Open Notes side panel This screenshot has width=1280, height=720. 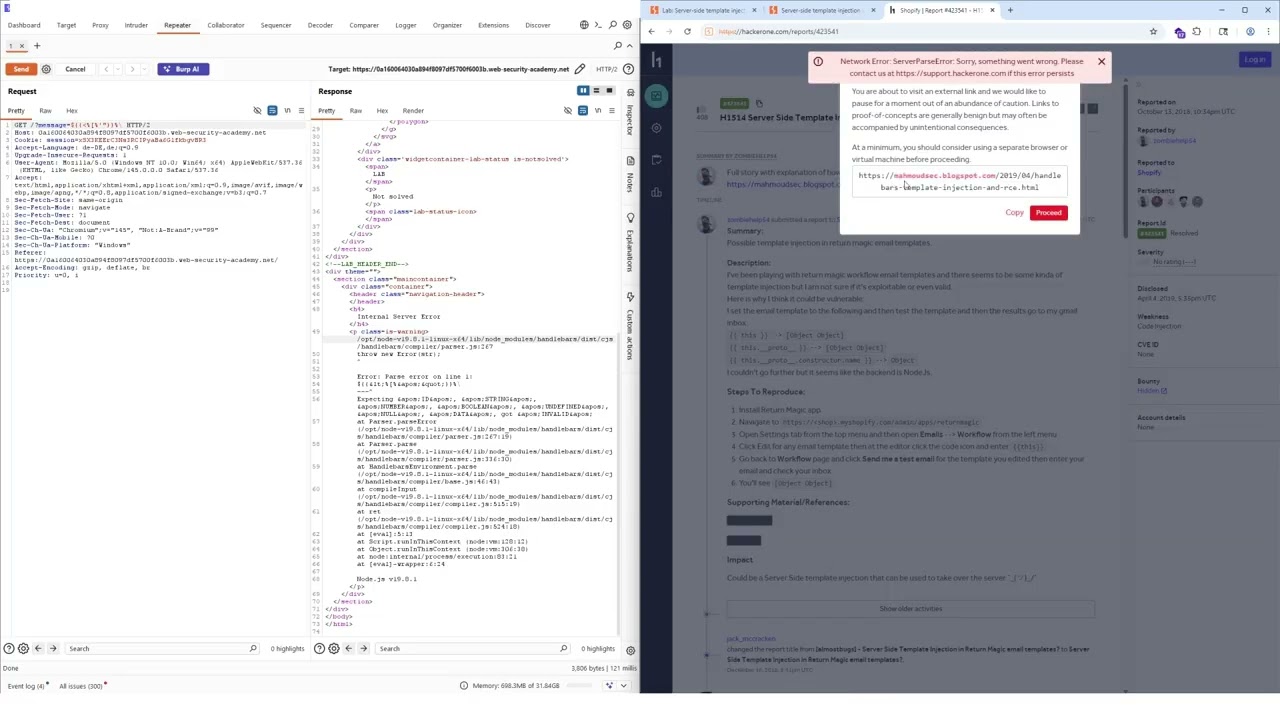pyautogui.click(x=630, y=176)
